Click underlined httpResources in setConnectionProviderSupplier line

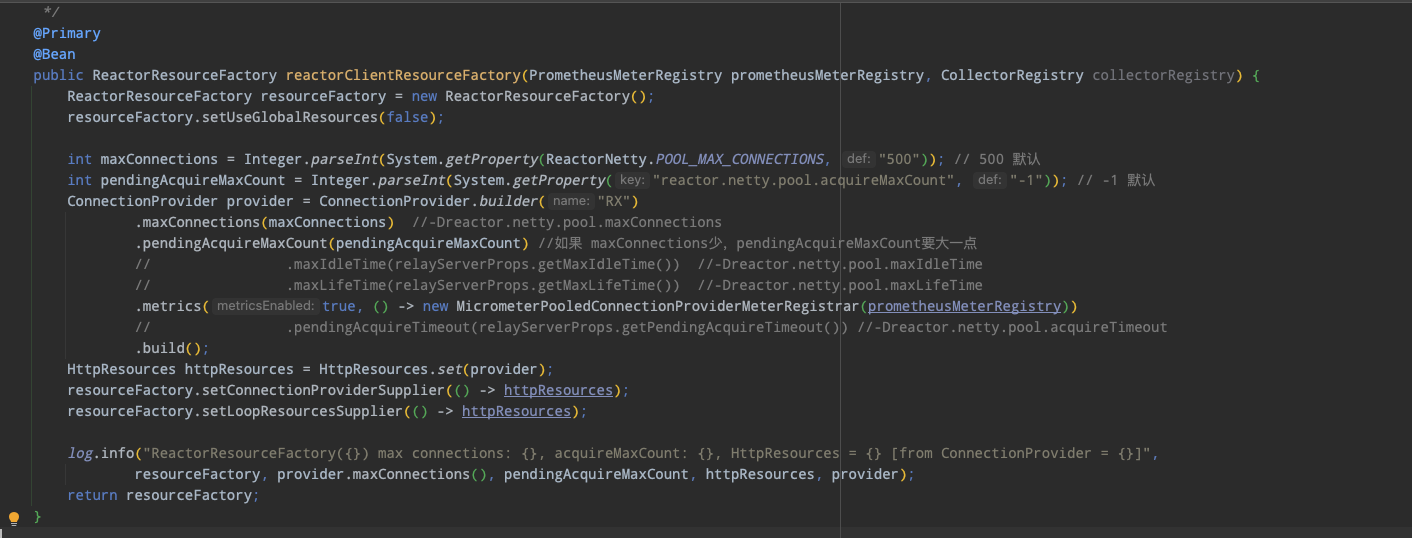[x=558, y=390]
